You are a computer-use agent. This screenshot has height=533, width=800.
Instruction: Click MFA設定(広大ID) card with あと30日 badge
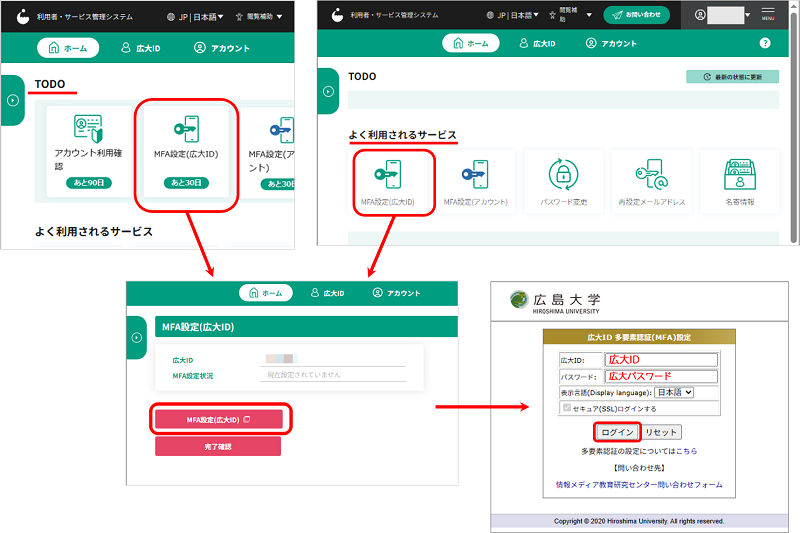click(185, 150)
